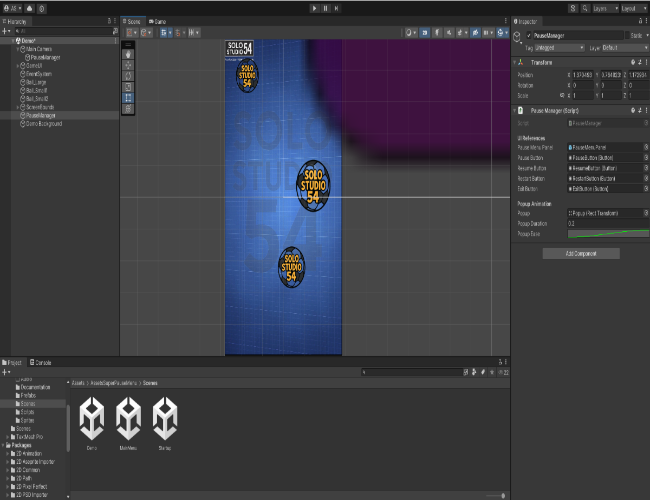Collapse the Demo scene root
Screen dimensions: 650x500
click(x=13, y=41)
